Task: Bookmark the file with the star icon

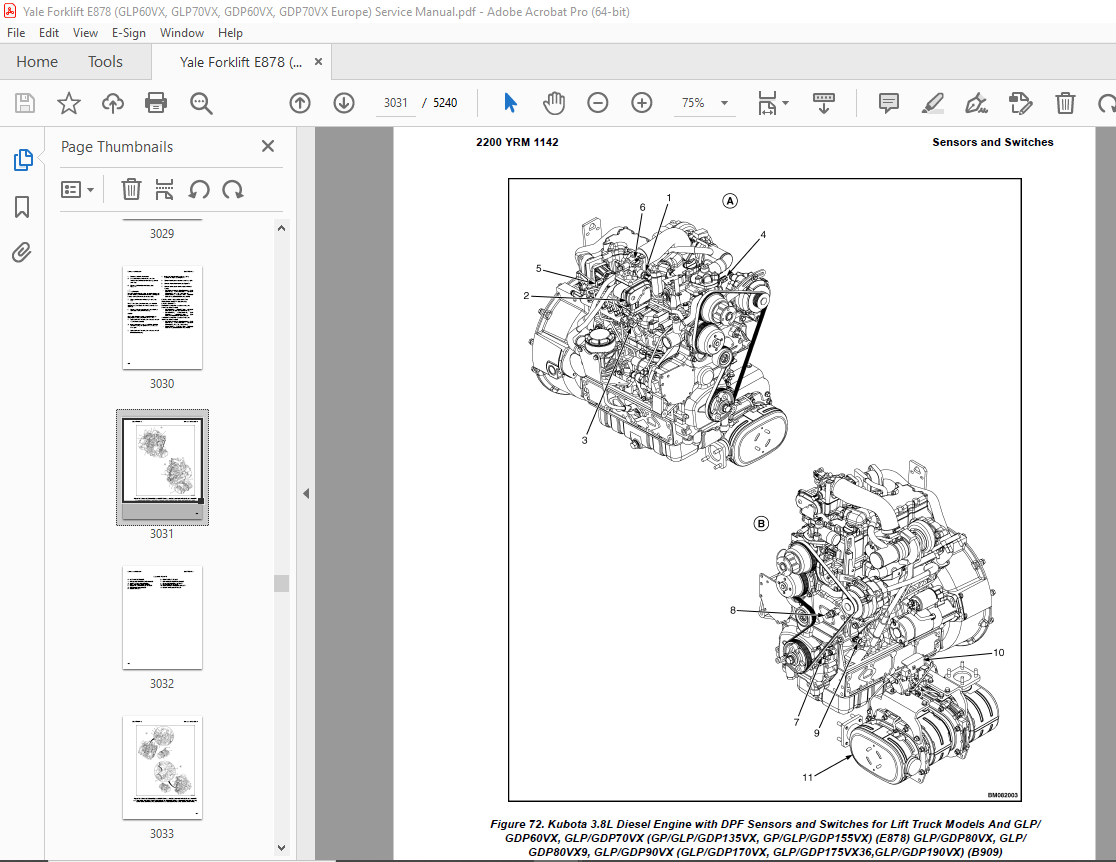Action: 69,103
